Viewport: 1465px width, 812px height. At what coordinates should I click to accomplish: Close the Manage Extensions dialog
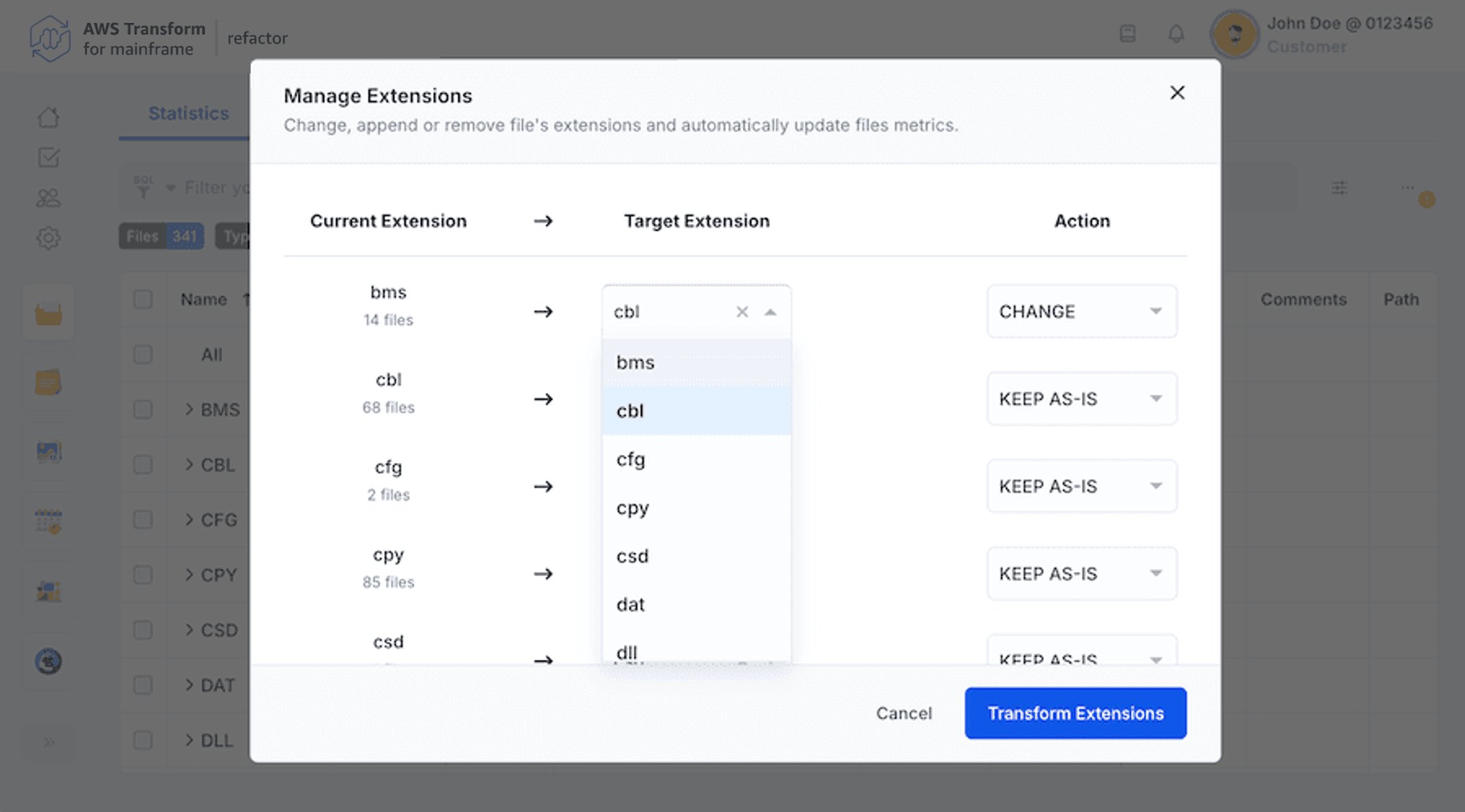(x=1177, y=93)
